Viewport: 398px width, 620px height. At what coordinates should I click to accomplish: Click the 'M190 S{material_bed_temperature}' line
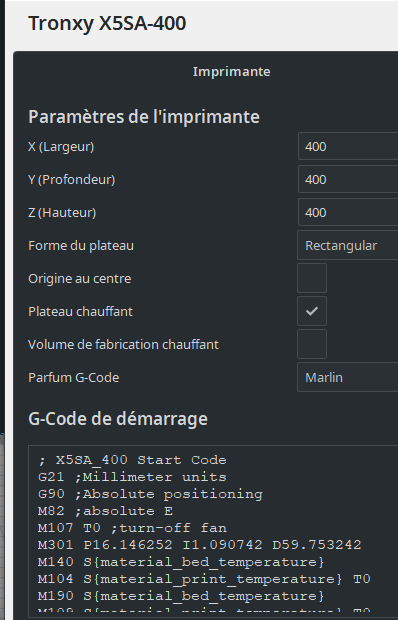tap(181, 596)
